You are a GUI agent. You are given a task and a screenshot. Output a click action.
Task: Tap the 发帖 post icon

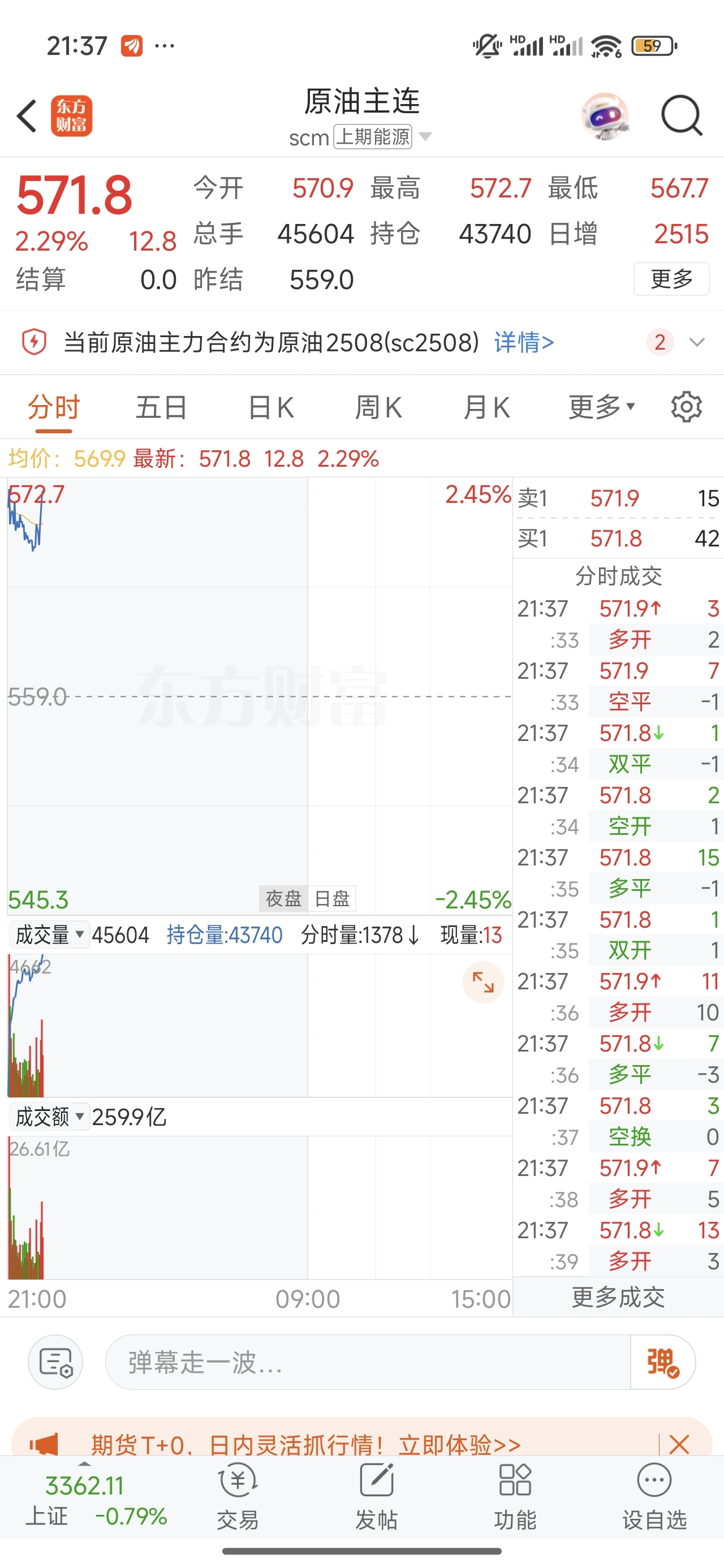tap(376, 1497)
